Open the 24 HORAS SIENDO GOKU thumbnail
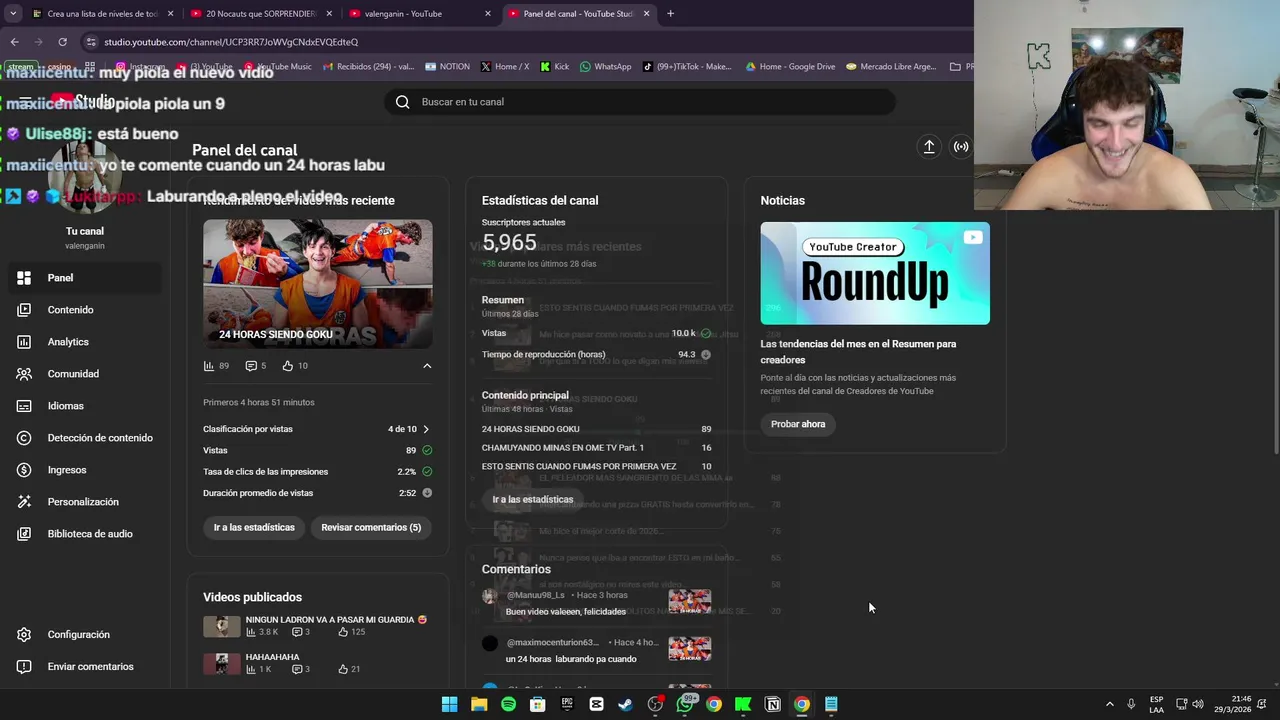Screen dimensions: 1280x720 (318, 283)
